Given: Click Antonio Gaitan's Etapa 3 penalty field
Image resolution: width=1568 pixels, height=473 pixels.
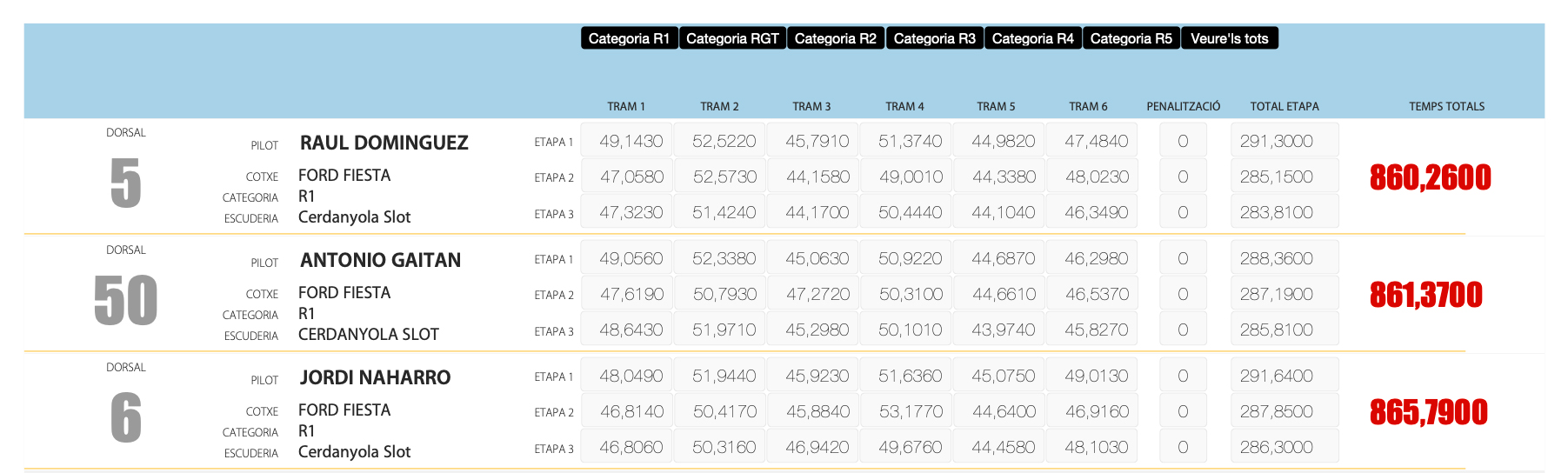Looking at the screenshot, I should [1183, 330].
